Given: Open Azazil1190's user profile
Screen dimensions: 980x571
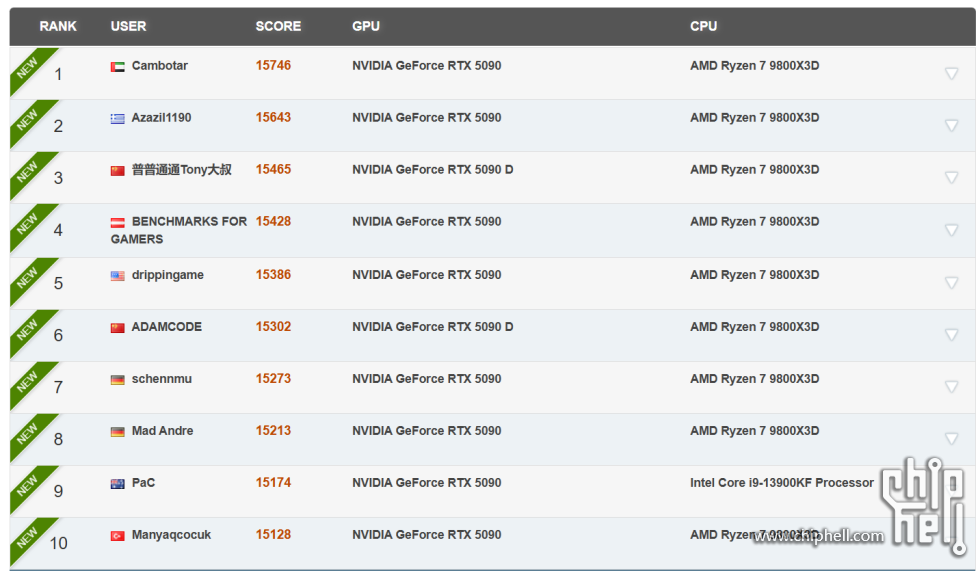Looking at the screenshot, I should (x=161, y=117).
